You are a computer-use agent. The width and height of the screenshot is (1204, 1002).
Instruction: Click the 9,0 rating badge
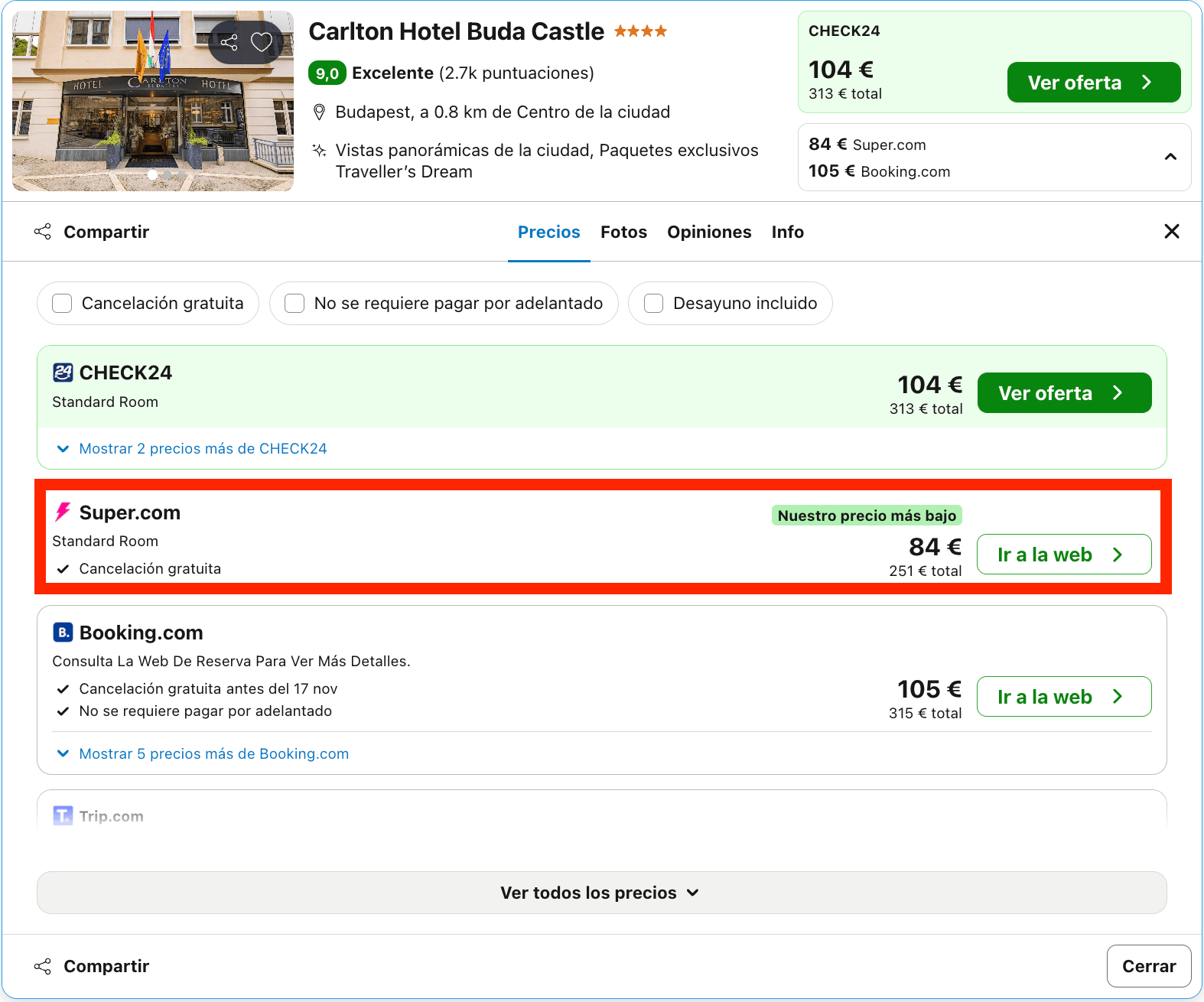(327, 73)
